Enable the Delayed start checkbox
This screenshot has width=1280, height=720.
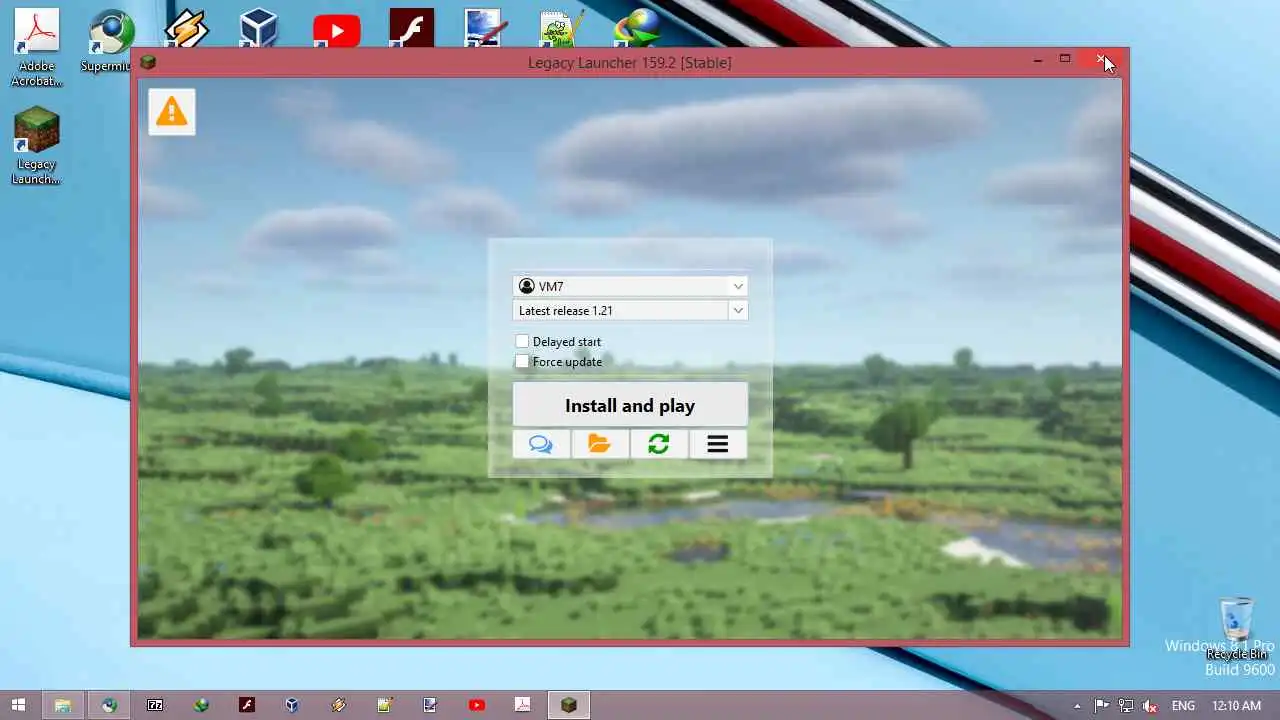522,342
